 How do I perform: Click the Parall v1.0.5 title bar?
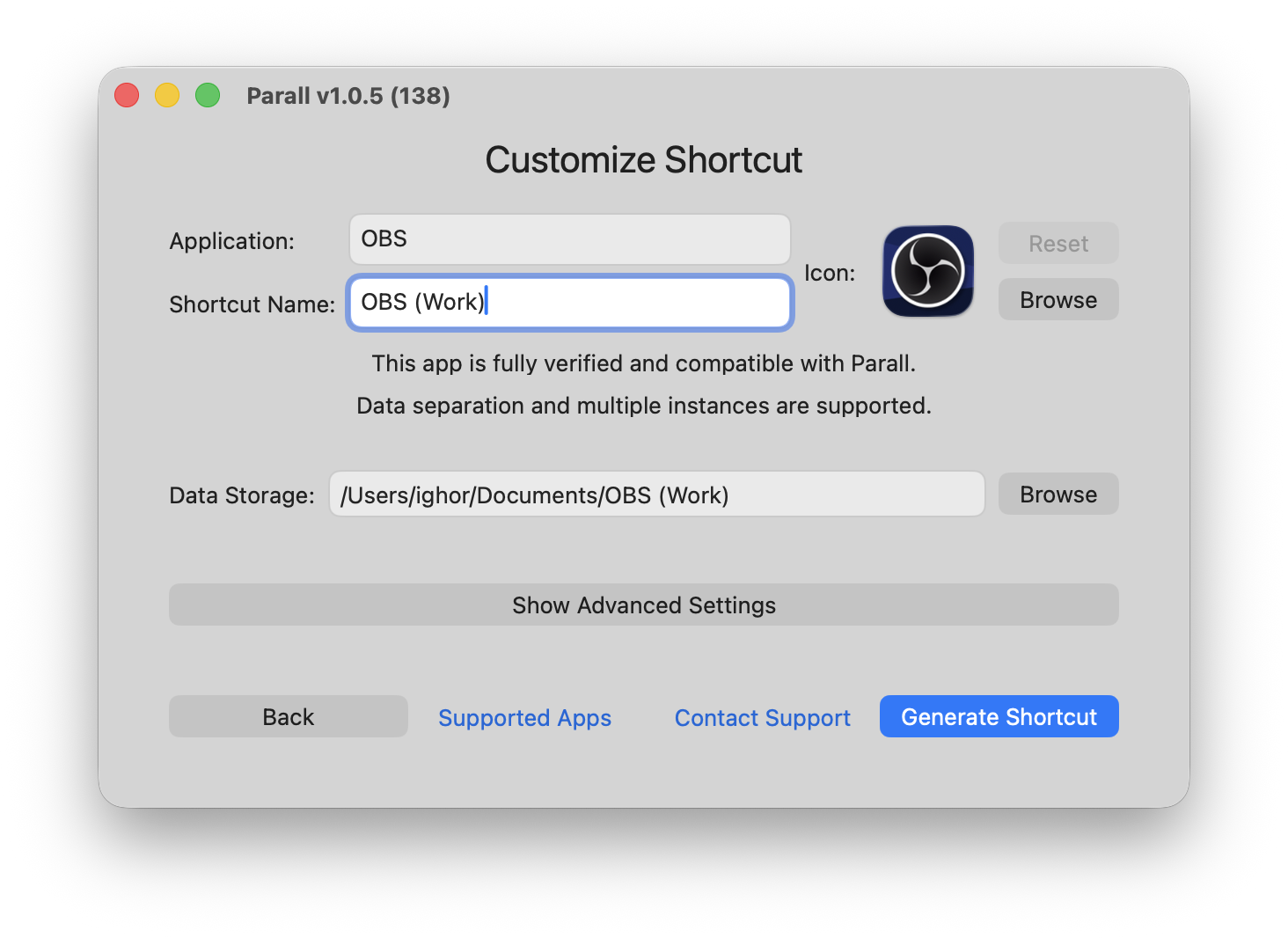348,96
